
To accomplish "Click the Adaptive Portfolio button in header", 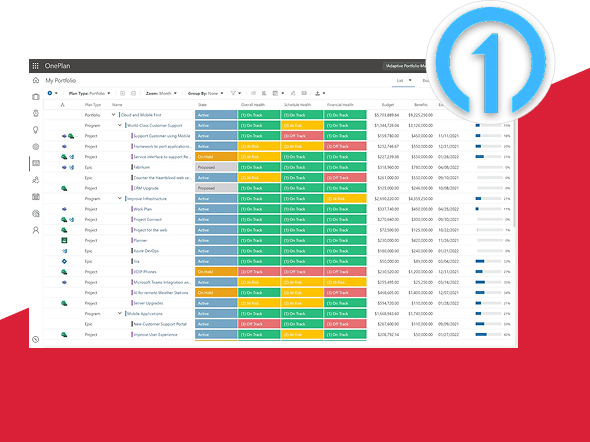I will coord(405,66).
